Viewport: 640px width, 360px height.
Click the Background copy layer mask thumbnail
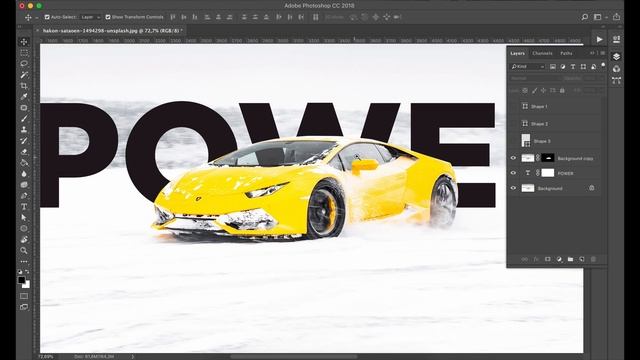click(x=548, y=158)
